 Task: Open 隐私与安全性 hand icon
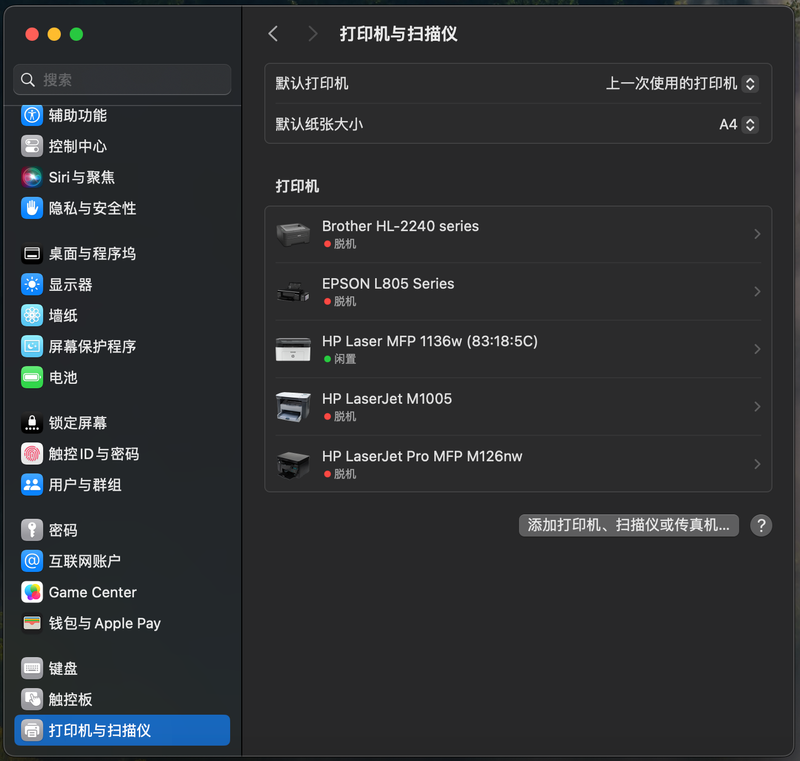pyautogui.click(x=32, y=208)
